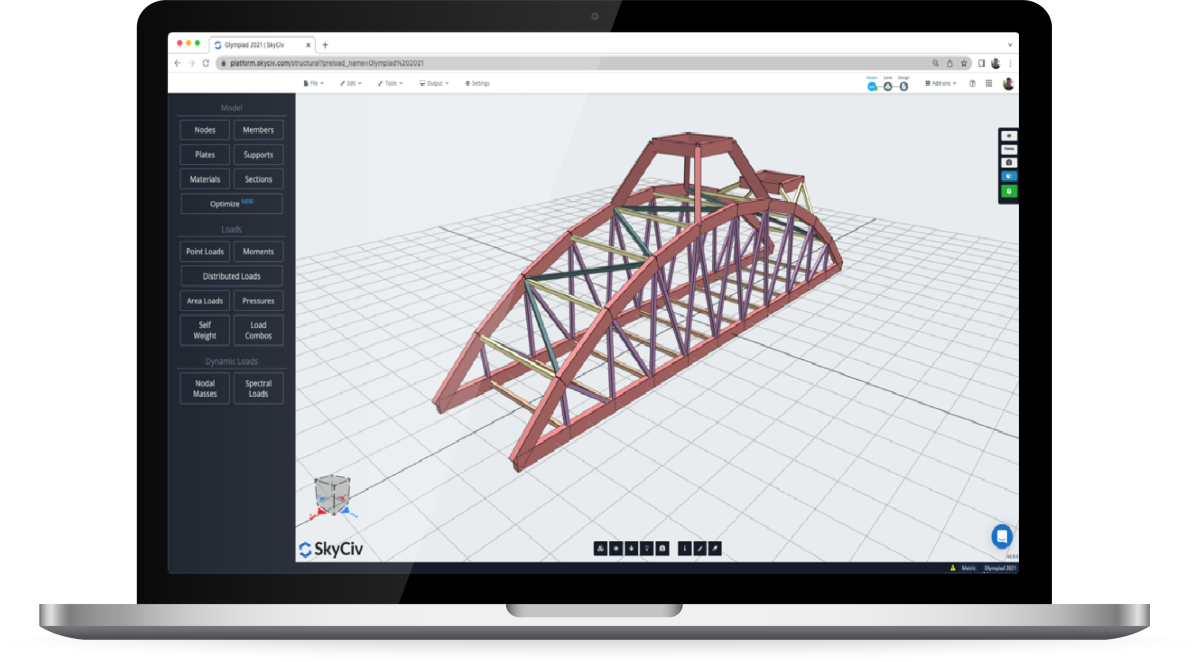Open the chat support bubble
1200x662 pixels.
1002,536
